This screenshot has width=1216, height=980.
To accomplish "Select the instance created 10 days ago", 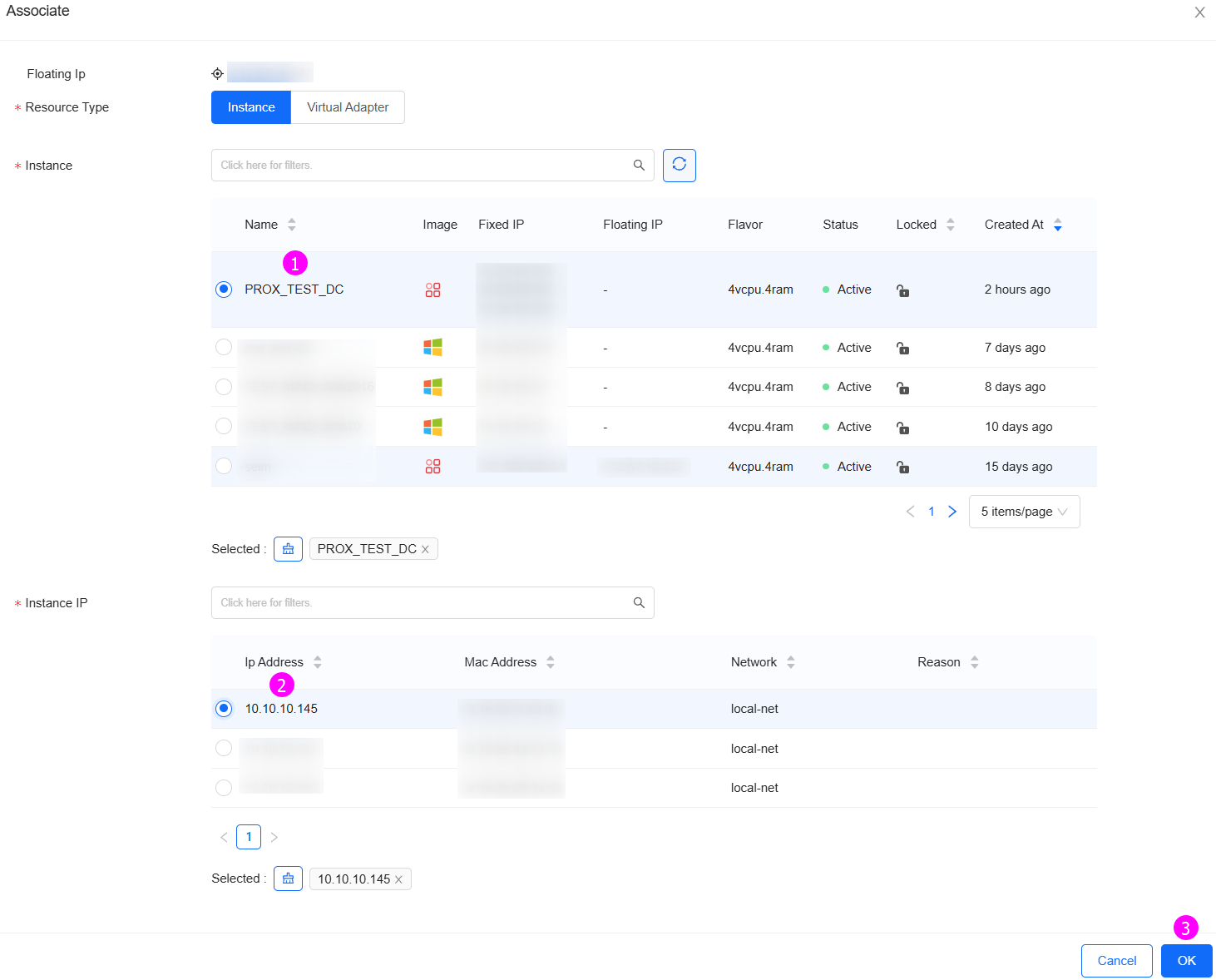I will tap(224, 426).
